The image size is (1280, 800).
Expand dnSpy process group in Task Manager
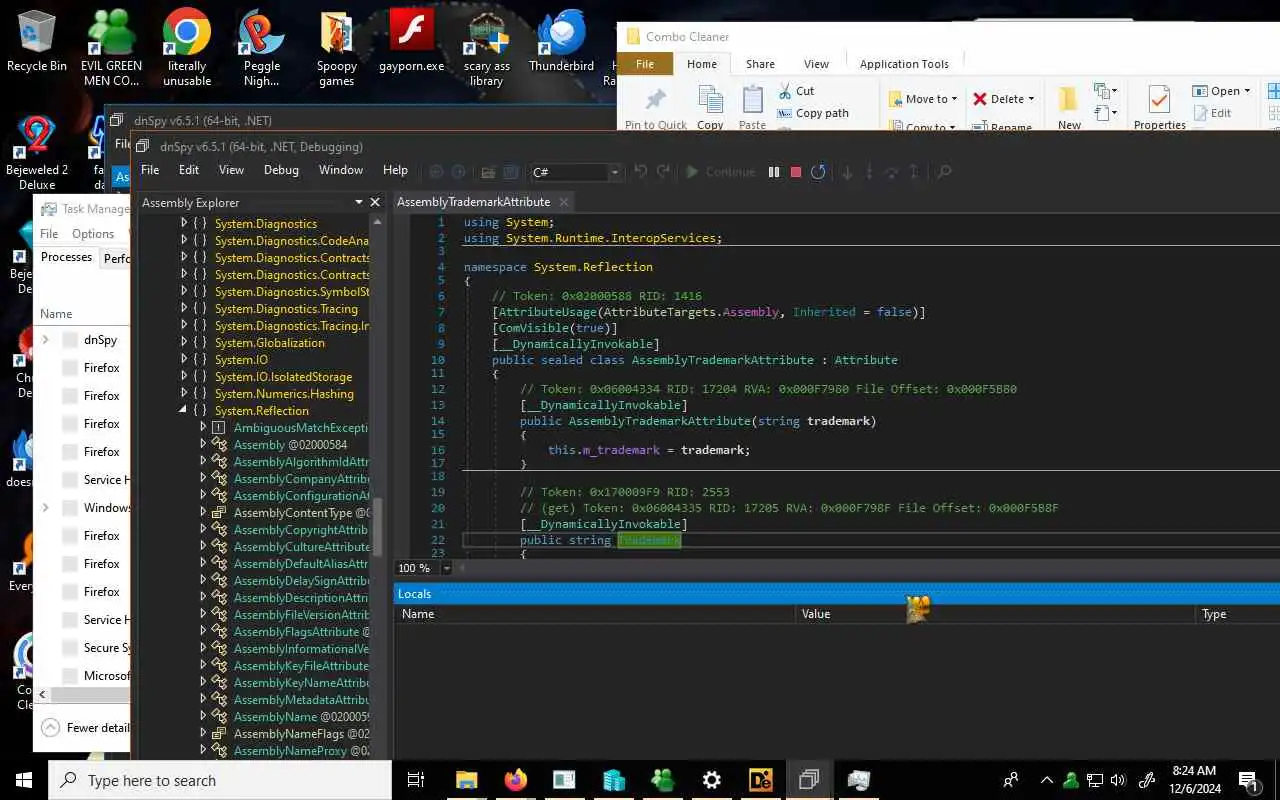coord(45,340)
